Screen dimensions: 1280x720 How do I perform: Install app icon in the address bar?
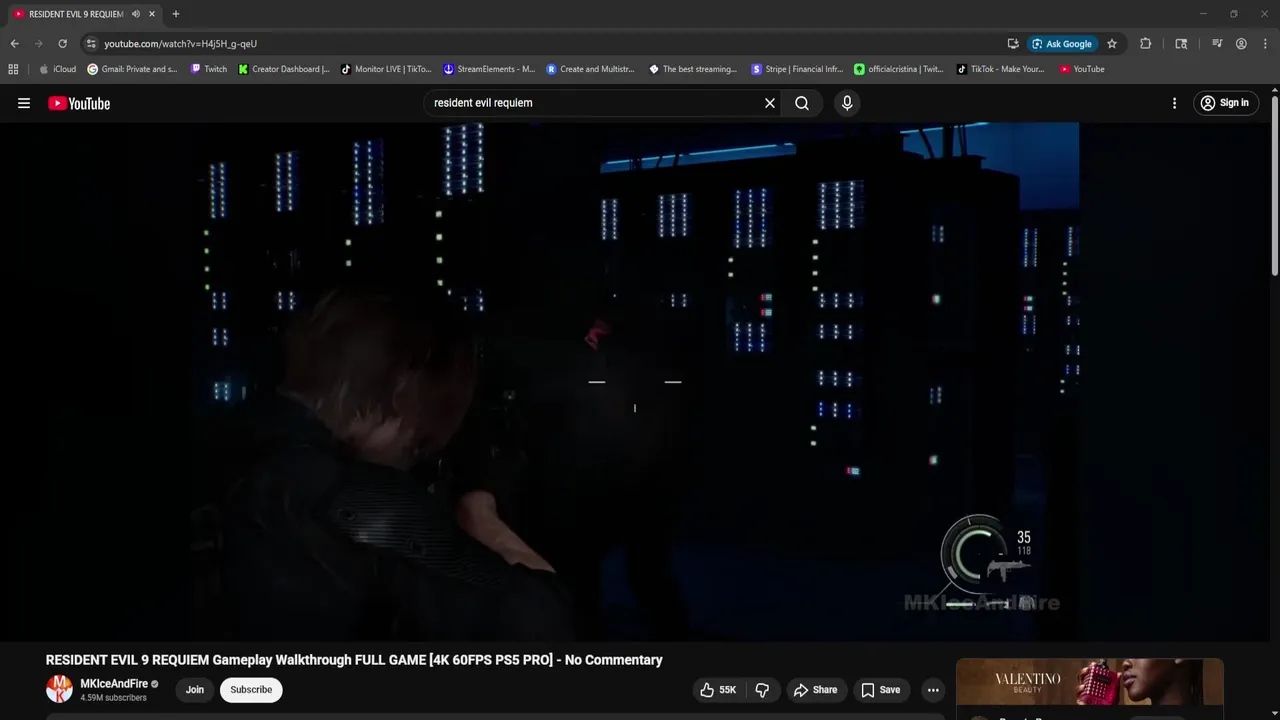tap(1013, 44)
